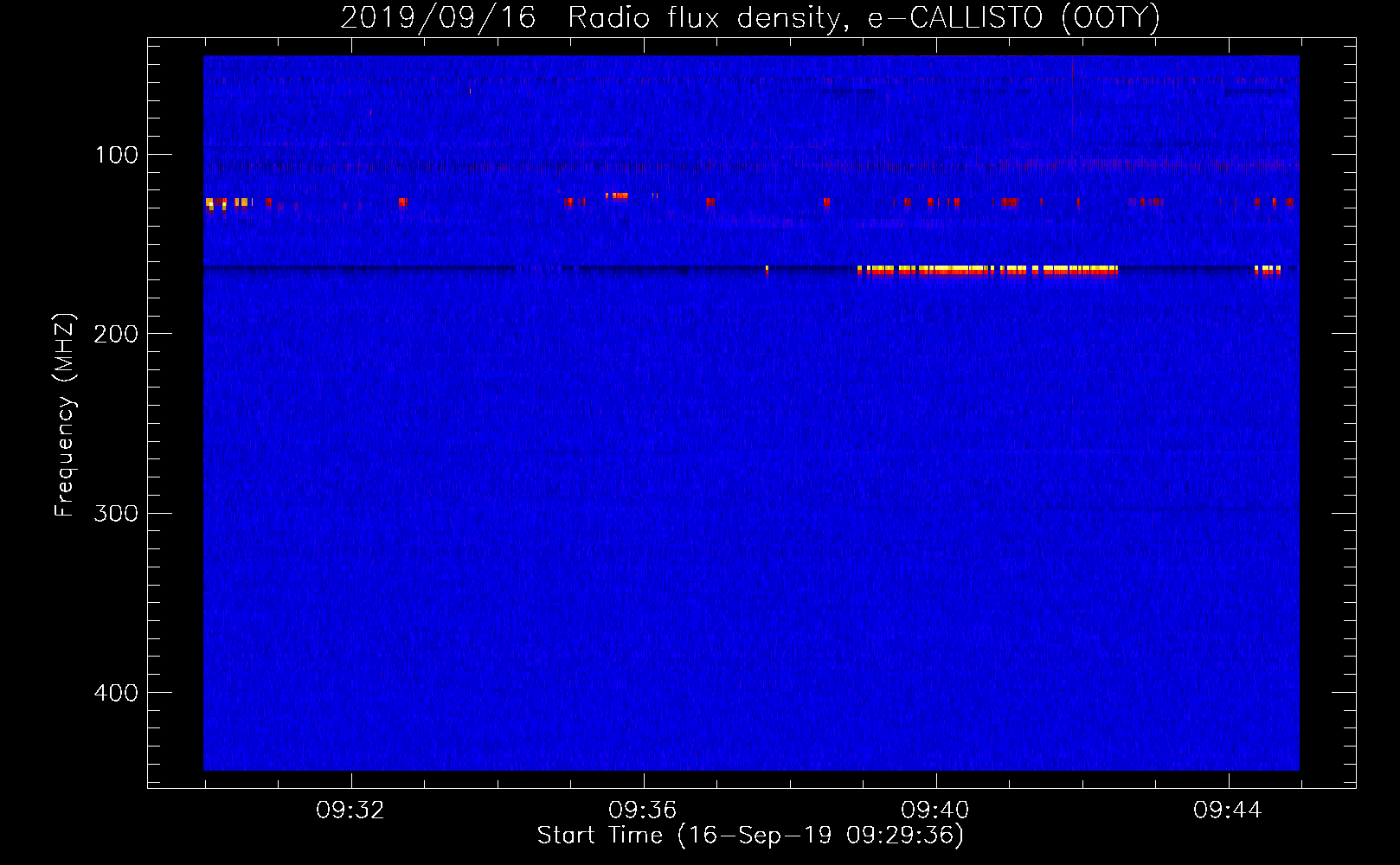
Task: Click the '09:32' time axis label
Action: click(350, 811)
